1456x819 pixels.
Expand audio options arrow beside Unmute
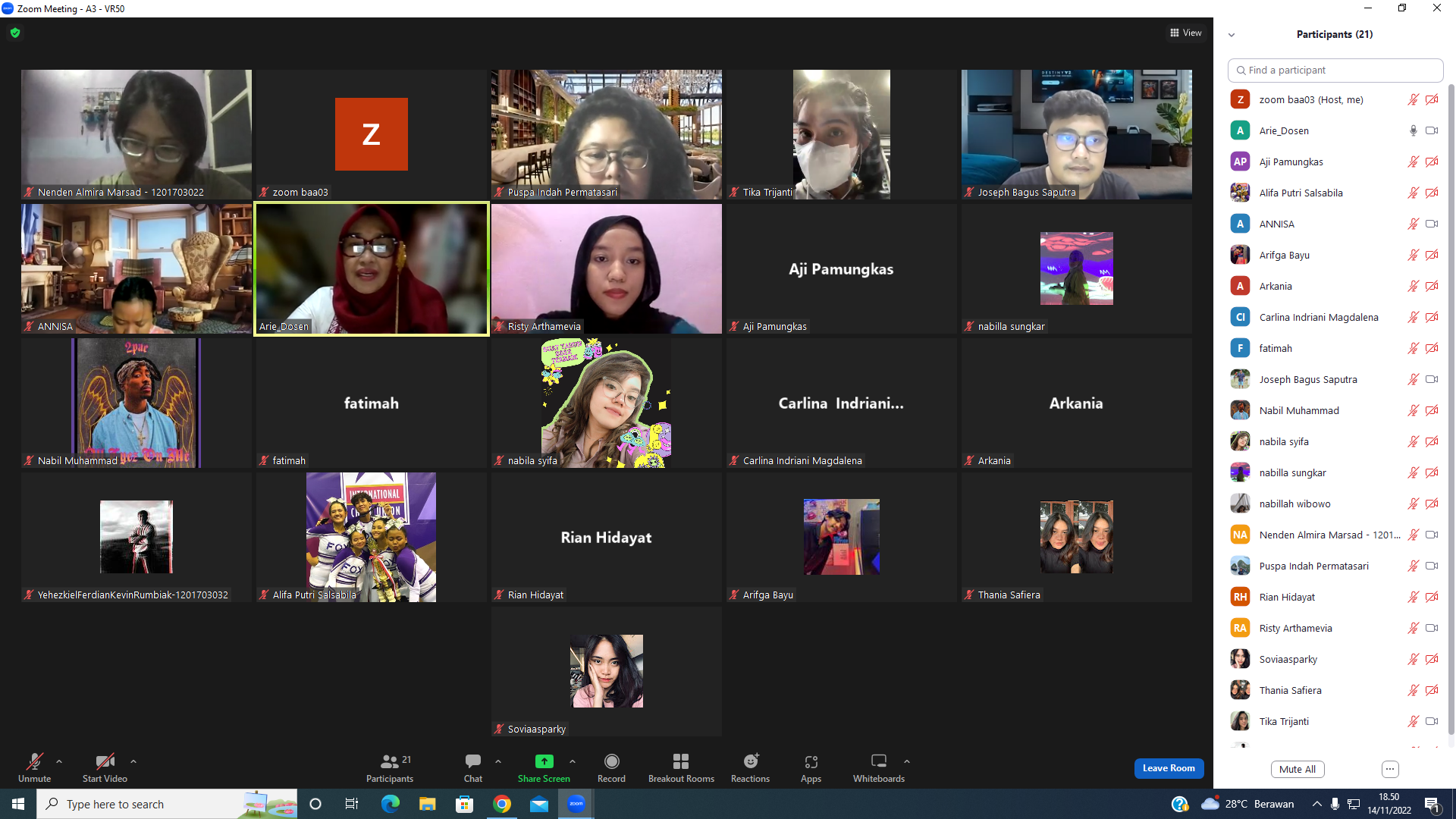pyautogui.click(x=59, y=761)
